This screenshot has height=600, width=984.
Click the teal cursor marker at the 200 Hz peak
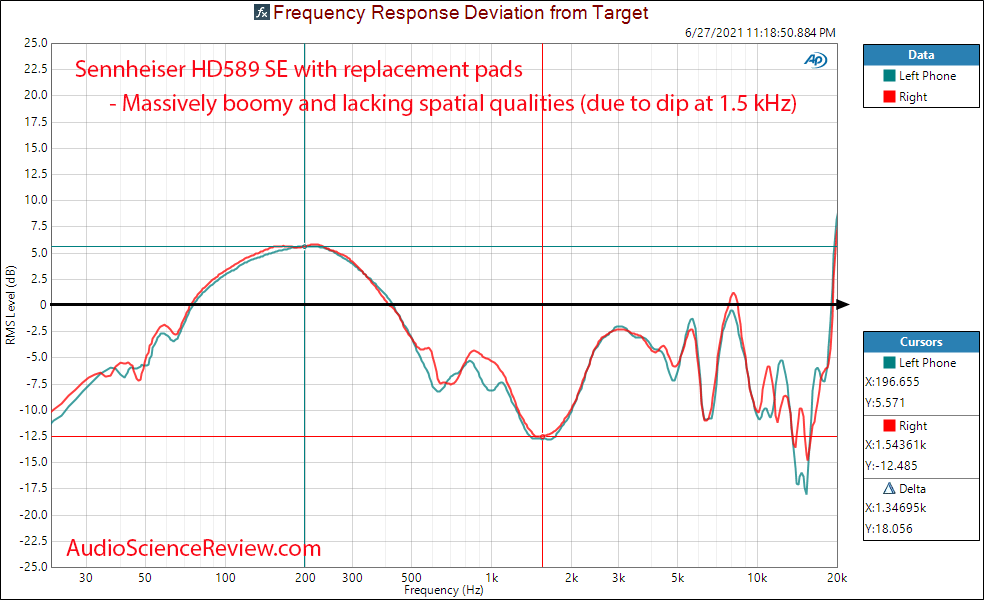[305, 247]
